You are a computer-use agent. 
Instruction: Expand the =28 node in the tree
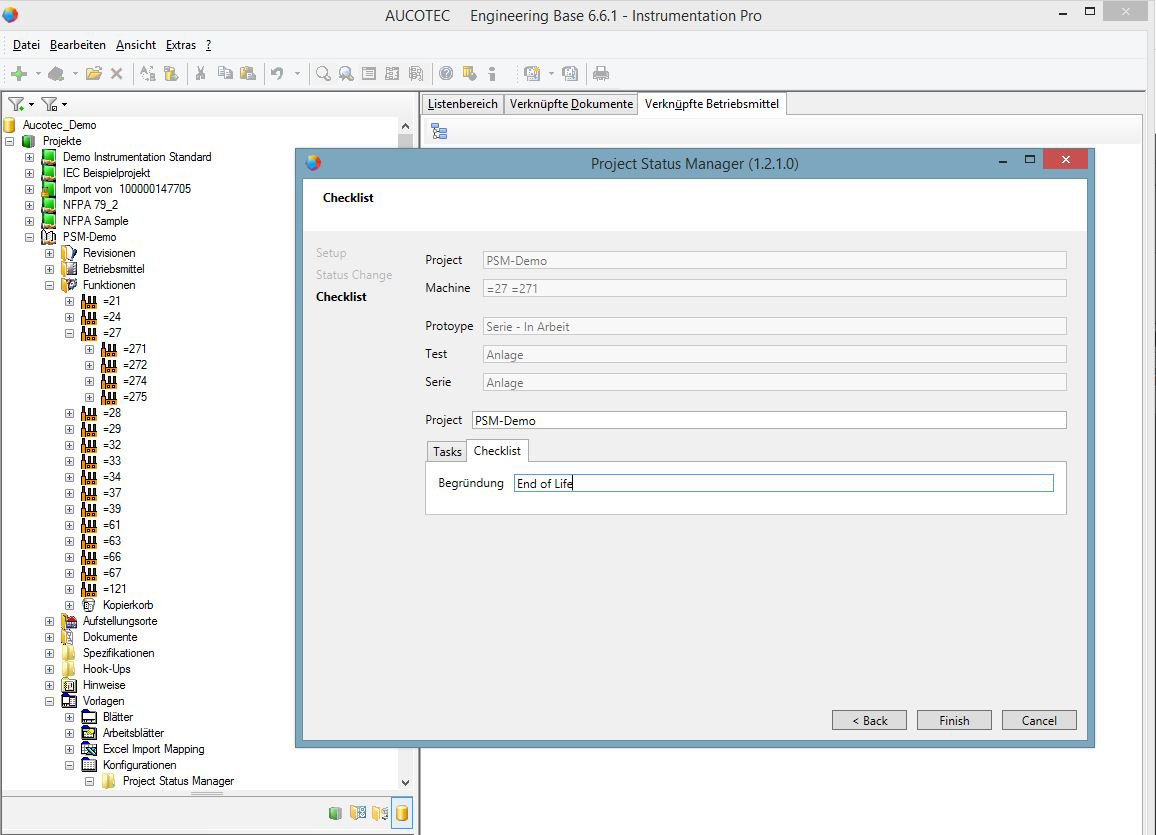[x=68, y=413]
